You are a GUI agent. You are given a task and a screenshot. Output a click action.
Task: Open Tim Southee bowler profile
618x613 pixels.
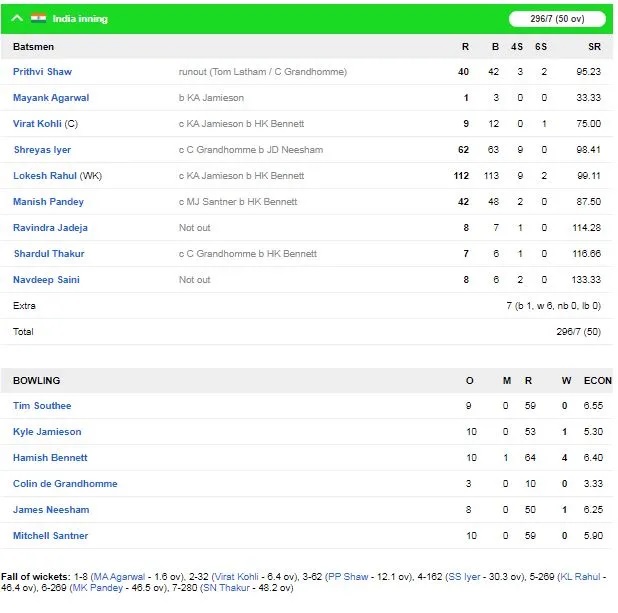coord(42,406)
